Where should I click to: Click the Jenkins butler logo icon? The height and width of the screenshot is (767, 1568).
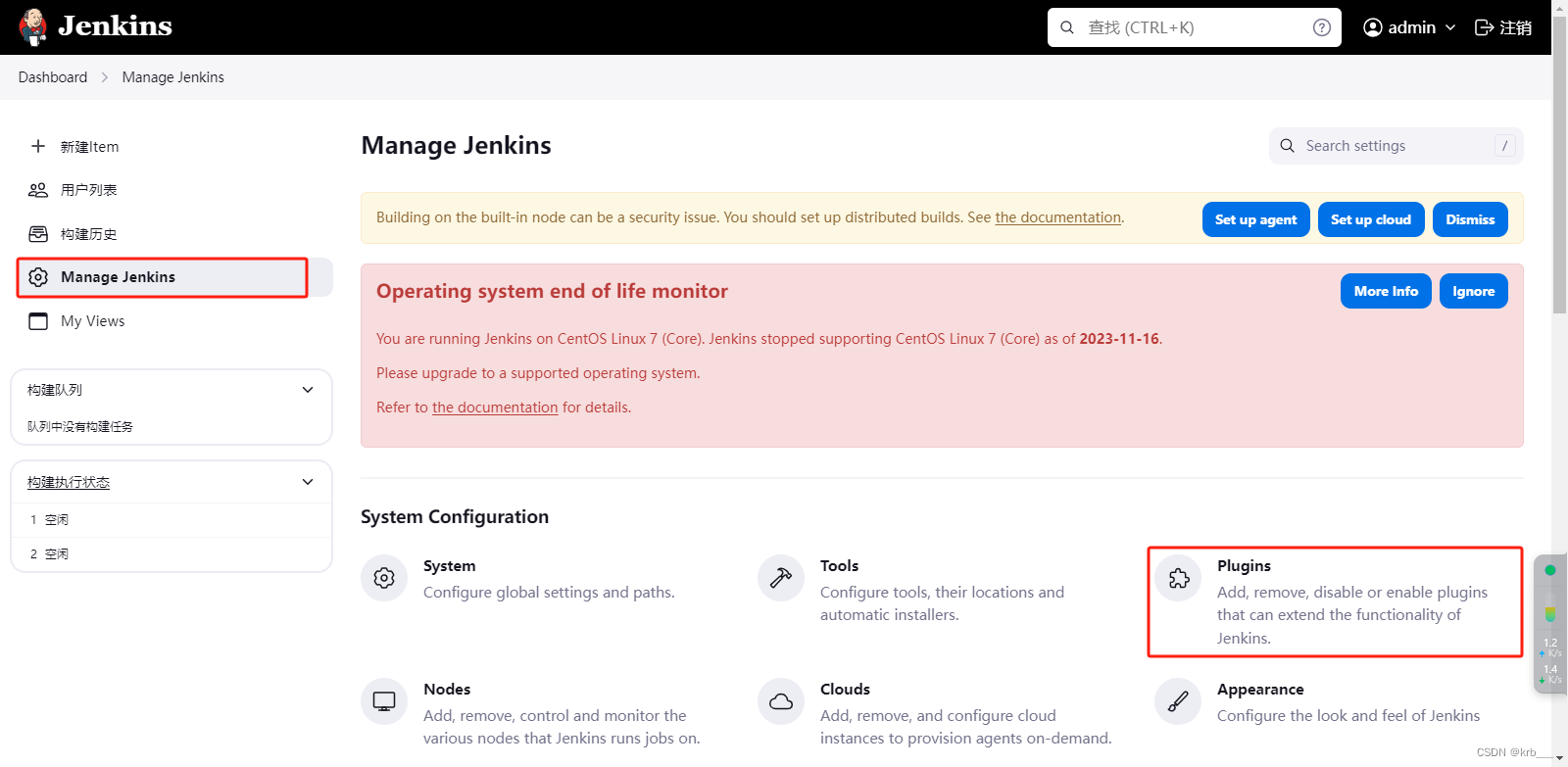33,27
